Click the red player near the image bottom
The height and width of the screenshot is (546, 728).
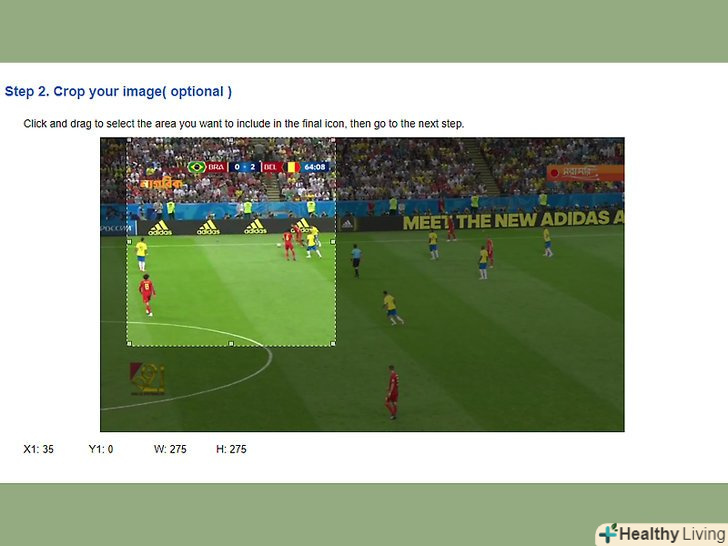pyautogui.click(x=392, y=392)
